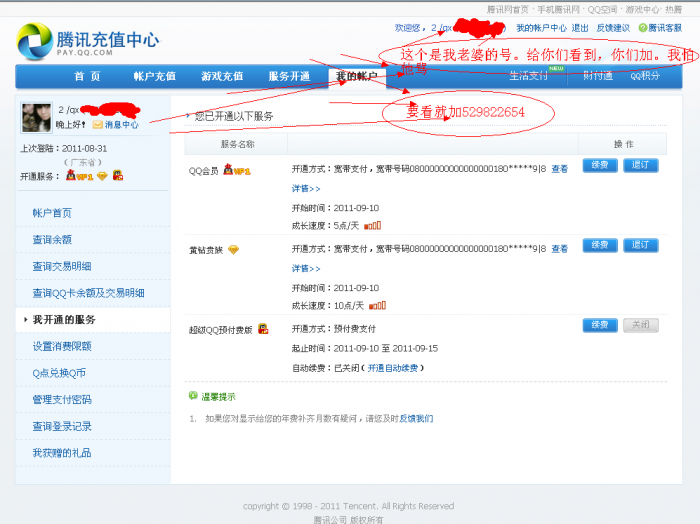Viewport: 700px width, 524px height.
Task: Open 帐户首页 in the sidebar
Action: 52,213
